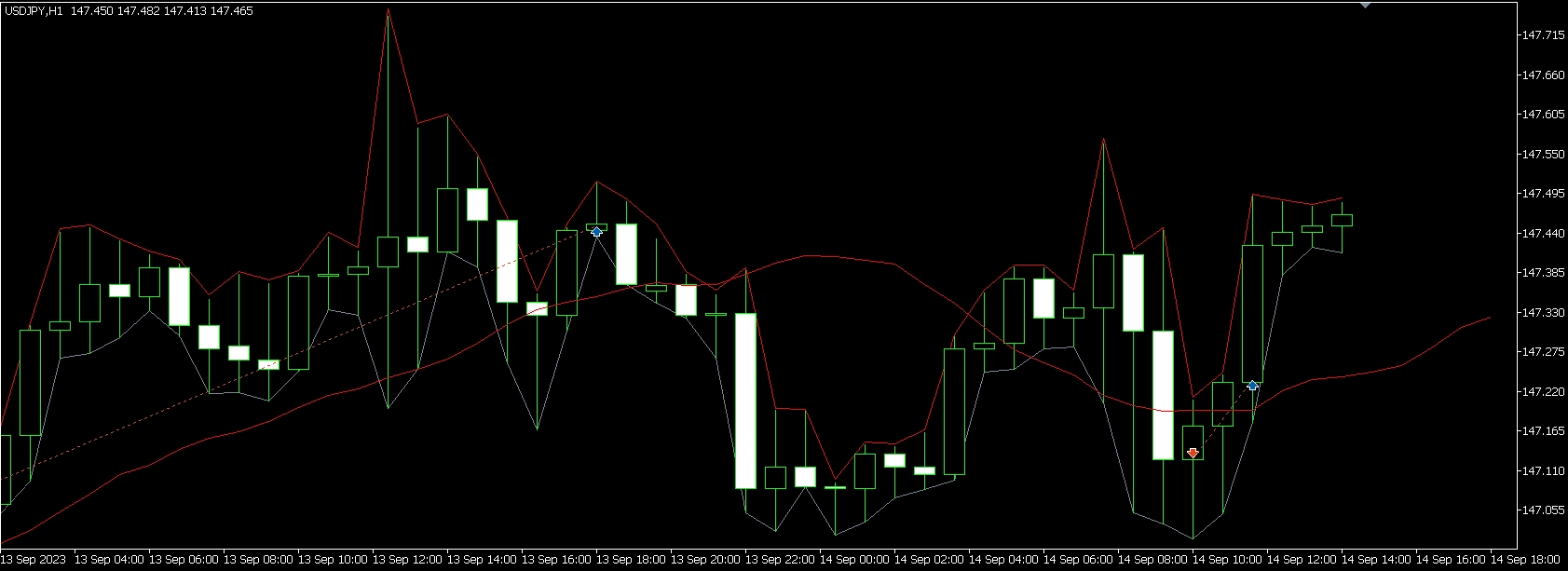The width and height of the screenshot is (1568, 571).
Task: Click the 147.220 price label on scale
Action: 1542,392
